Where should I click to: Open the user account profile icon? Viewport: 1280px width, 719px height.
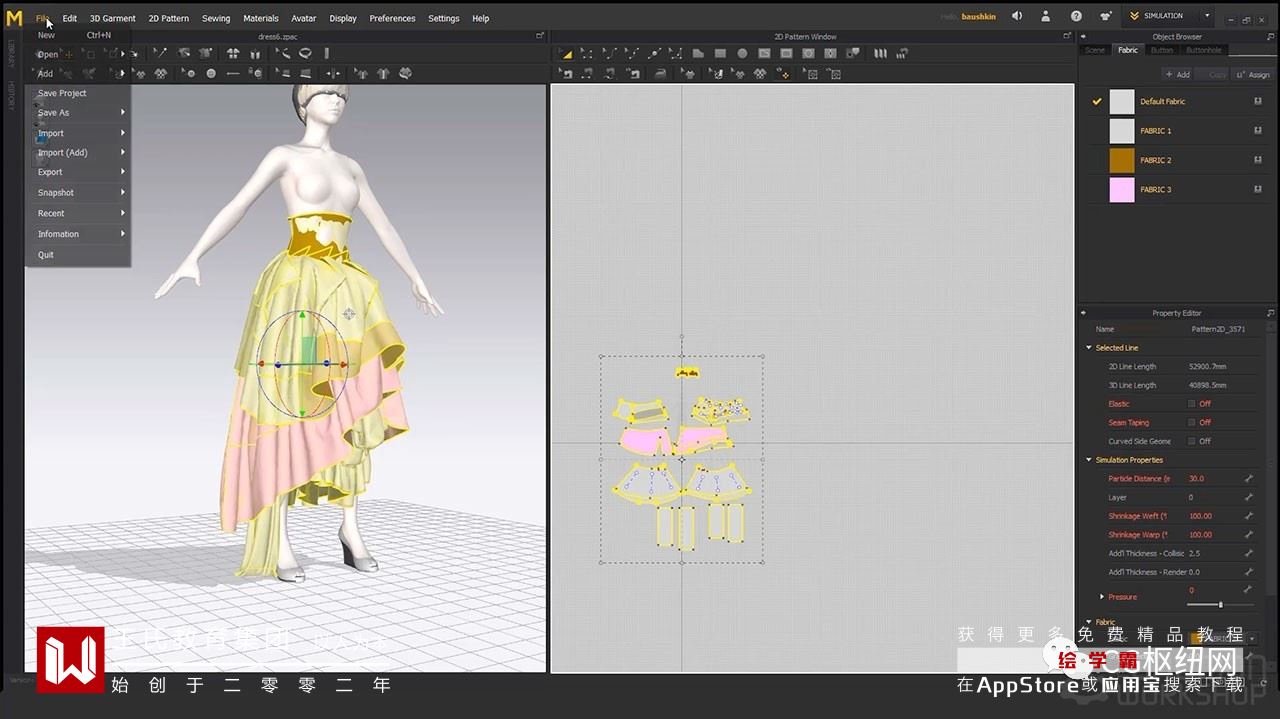click(x=1046, y=16)
